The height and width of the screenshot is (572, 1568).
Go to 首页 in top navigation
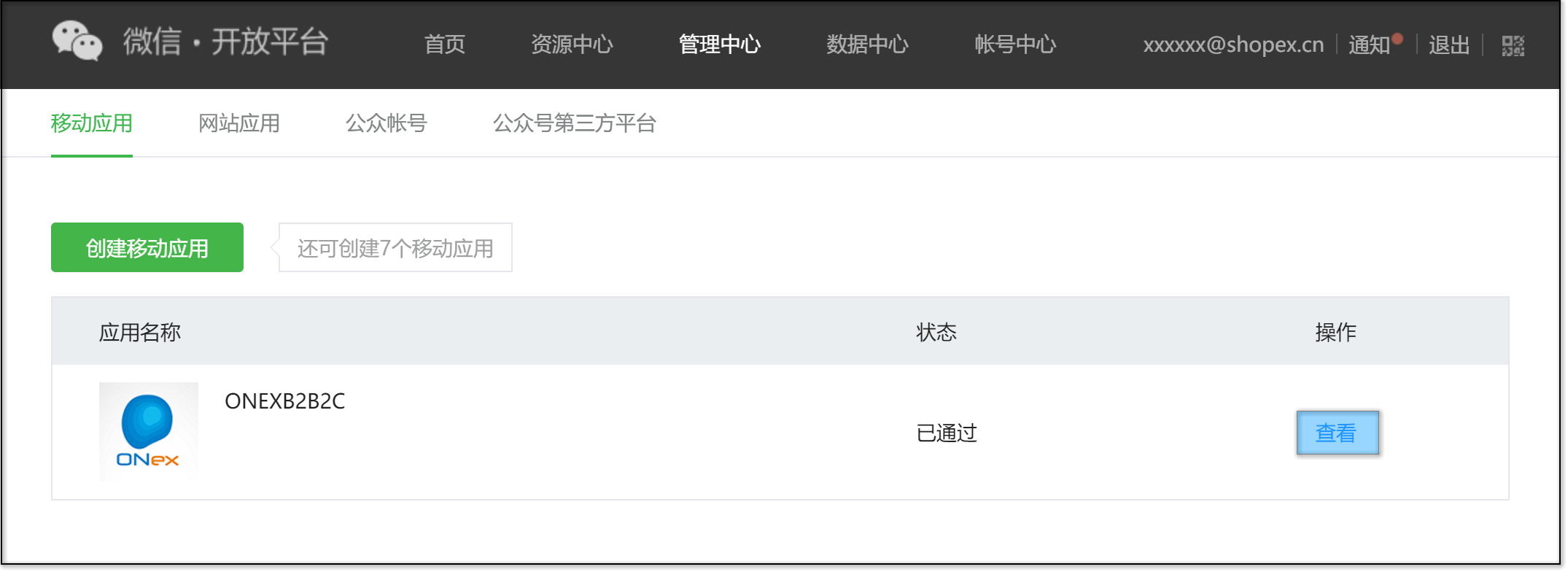(x=445, y=45)
